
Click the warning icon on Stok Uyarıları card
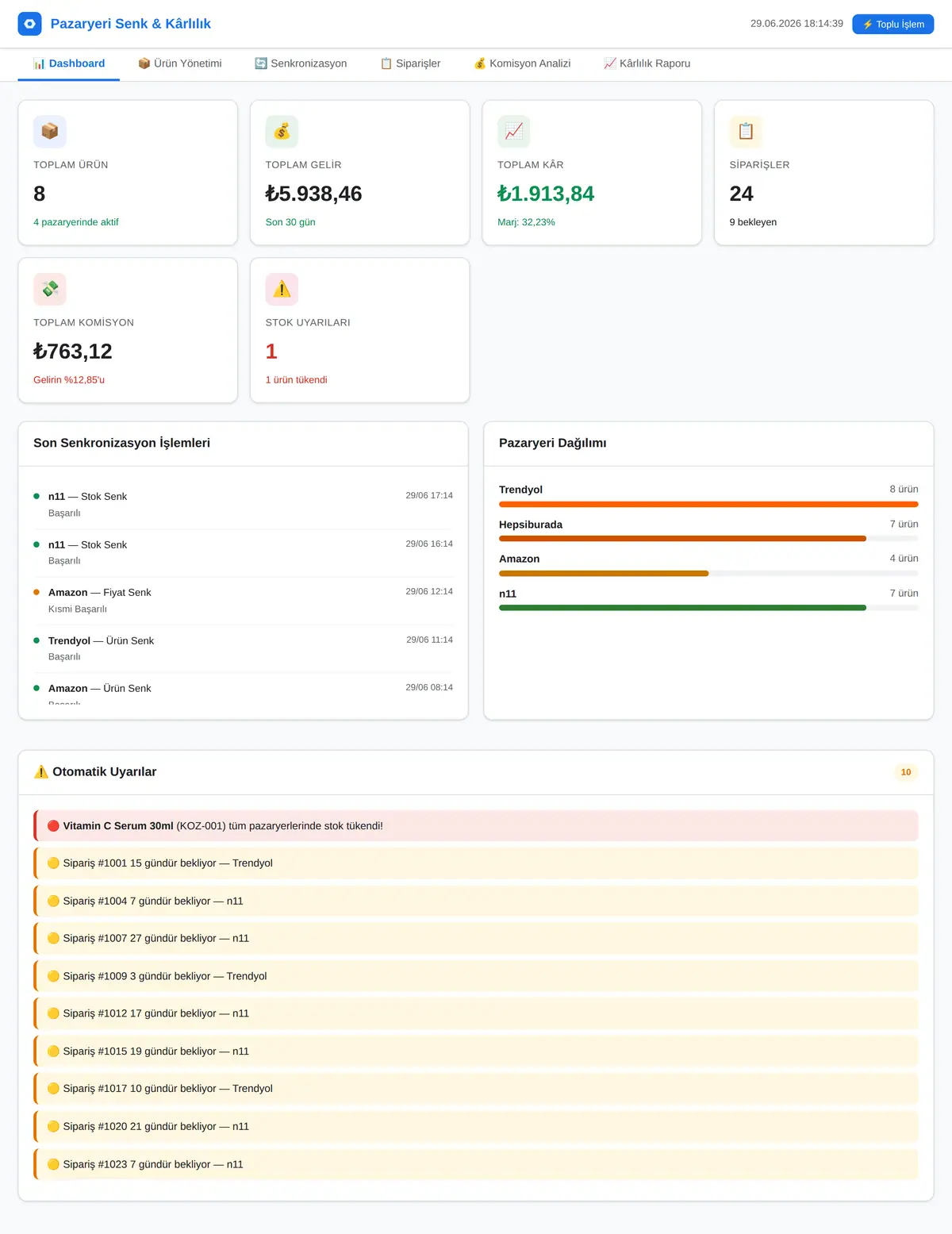tap(282, 290)
